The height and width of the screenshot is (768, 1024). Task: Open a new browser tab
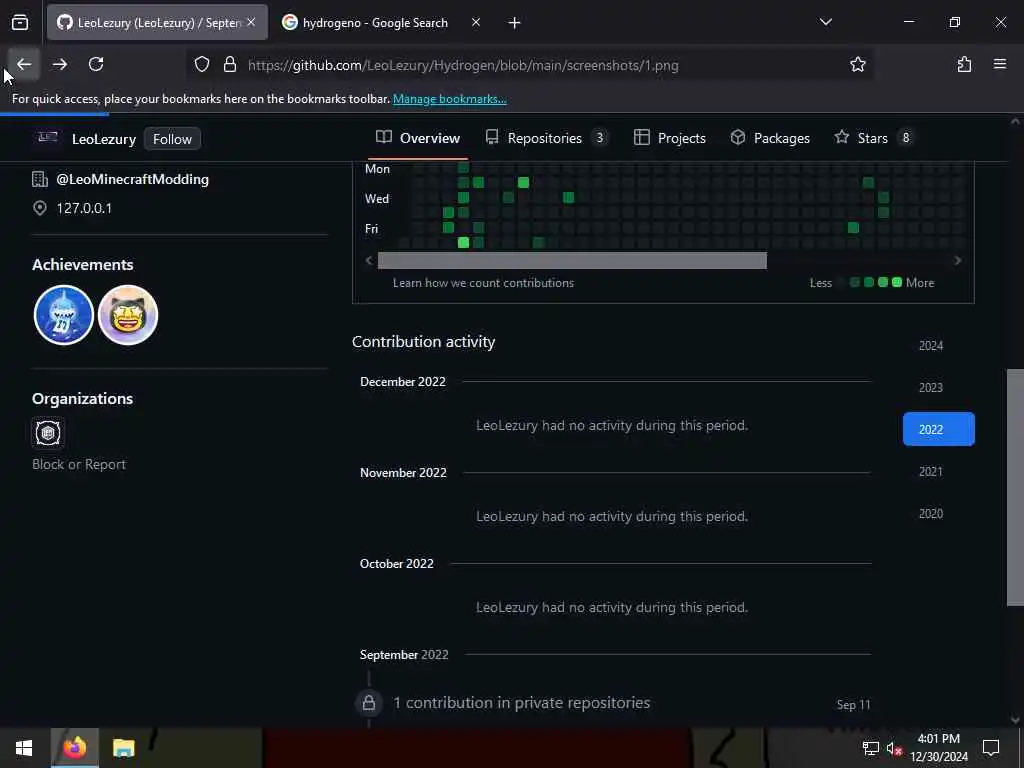pyautogui.click(x=515, y=23)
